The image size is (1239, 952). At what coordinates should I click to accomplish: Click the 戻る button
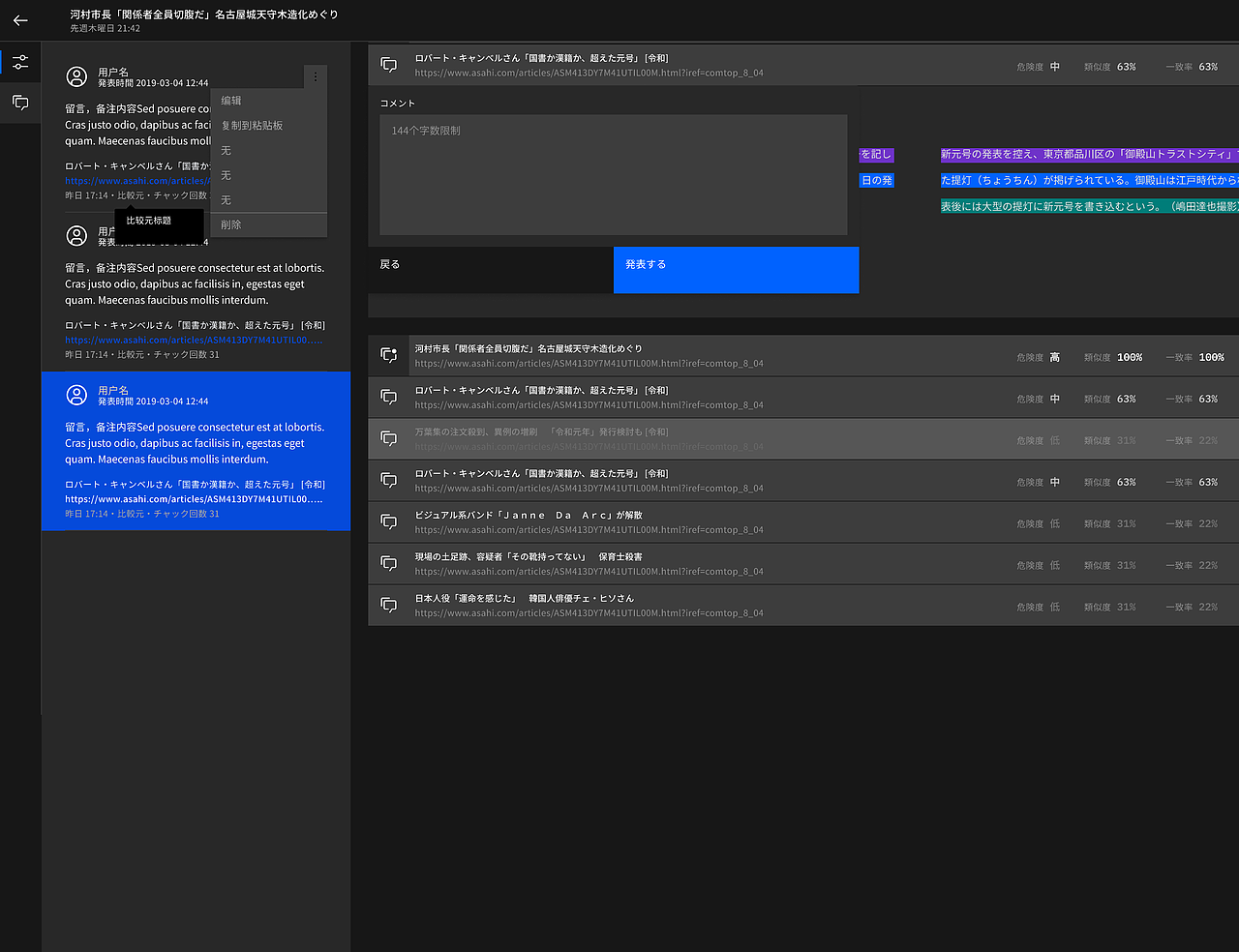pos(491,270)
